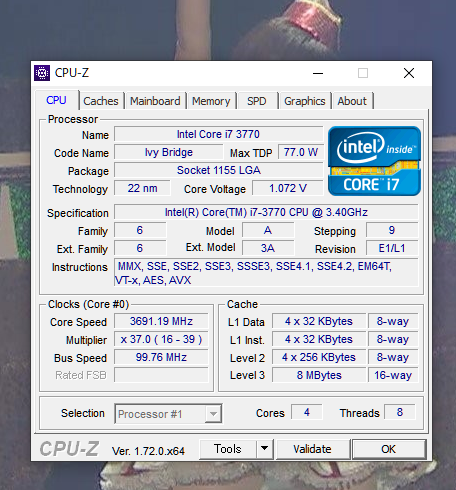
Task: Click the Bus Speed value '99.76 MHz'
Action: pyautogui.click(x=161, y=357)
